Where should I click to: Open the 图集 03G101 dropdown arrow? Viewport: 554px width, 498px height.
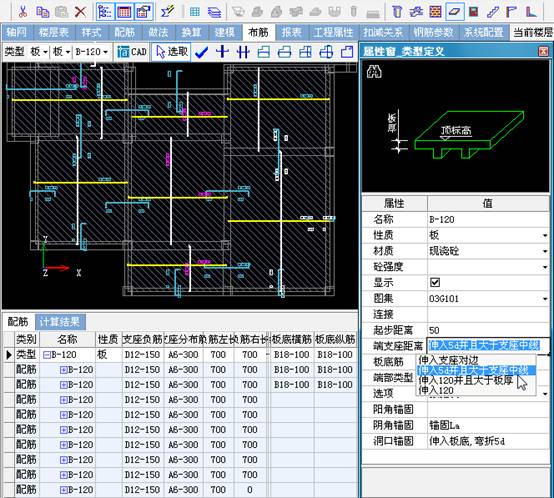click(x=545, y=299)
